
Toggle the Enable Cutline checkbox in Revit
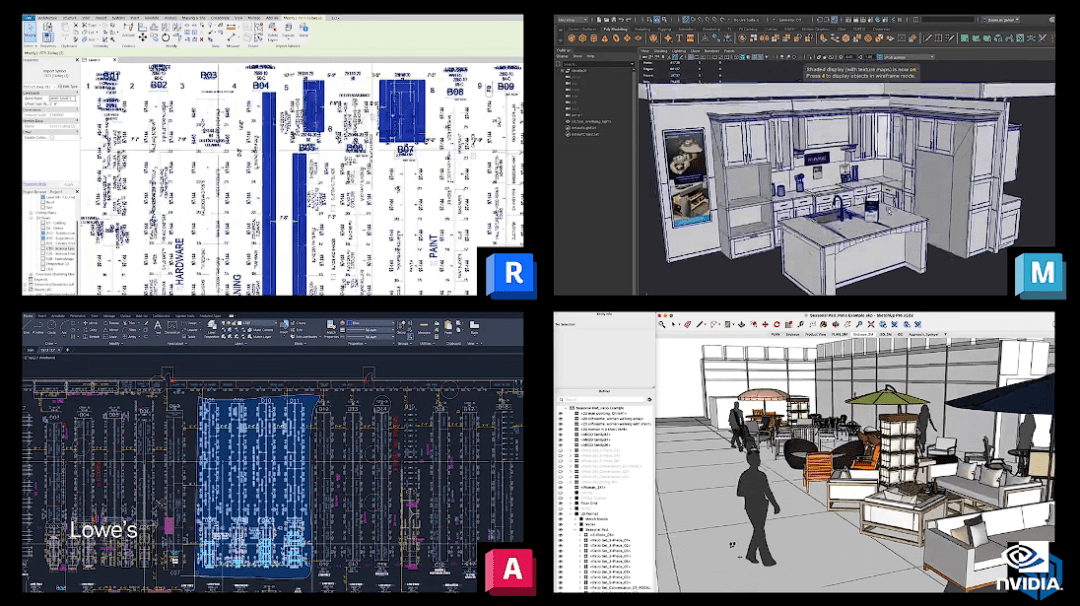tap(52, 137)
